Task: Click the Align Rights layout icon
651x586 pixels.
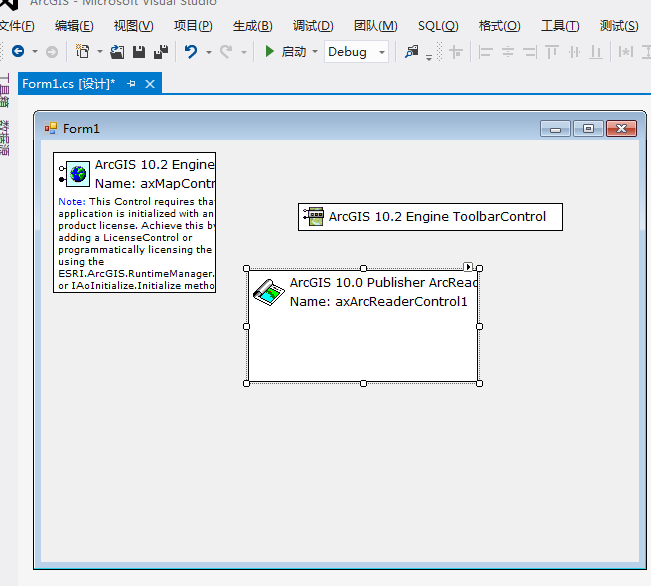Action: 530,52
